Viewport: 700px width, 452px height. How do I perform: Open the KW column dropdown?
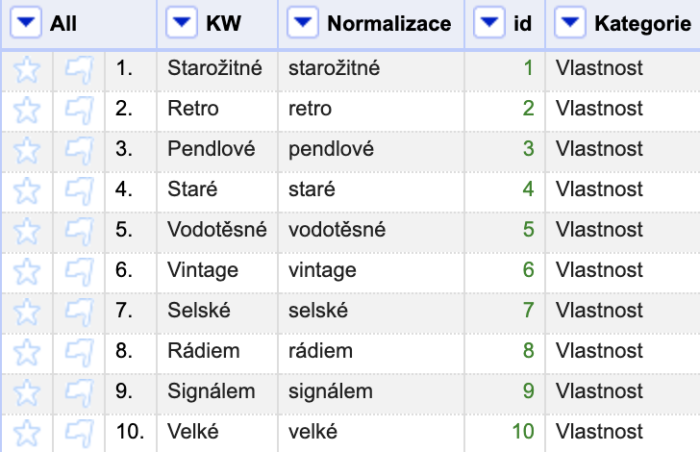coord(182,22)
